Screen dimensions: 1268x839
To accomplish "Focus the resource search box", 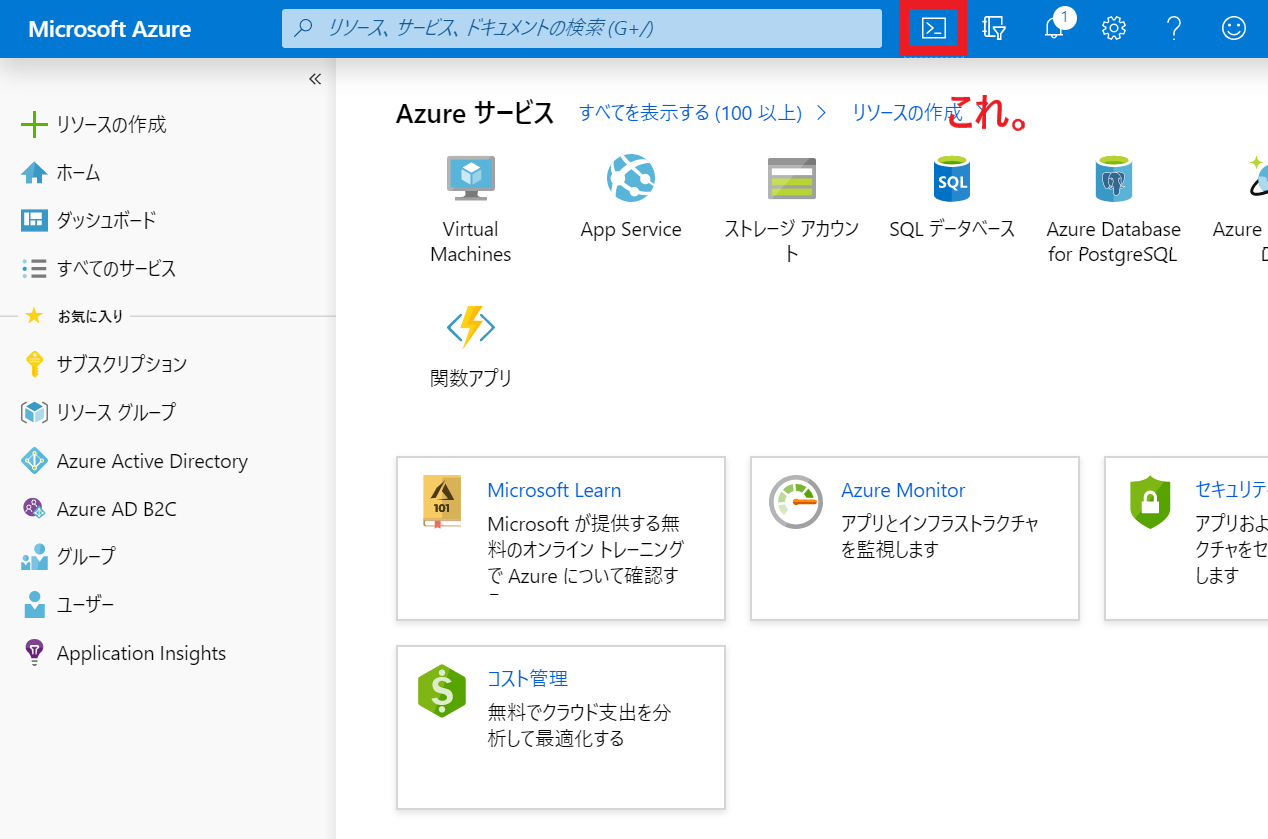I will 582,28.
